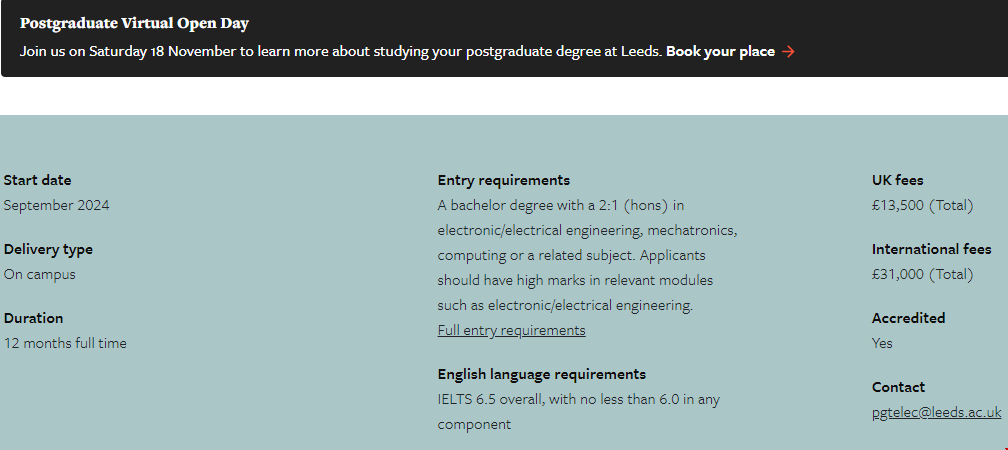Click the Postgraduate Virtual Open Day heading
1008x450 pixels.
(134, 23)
